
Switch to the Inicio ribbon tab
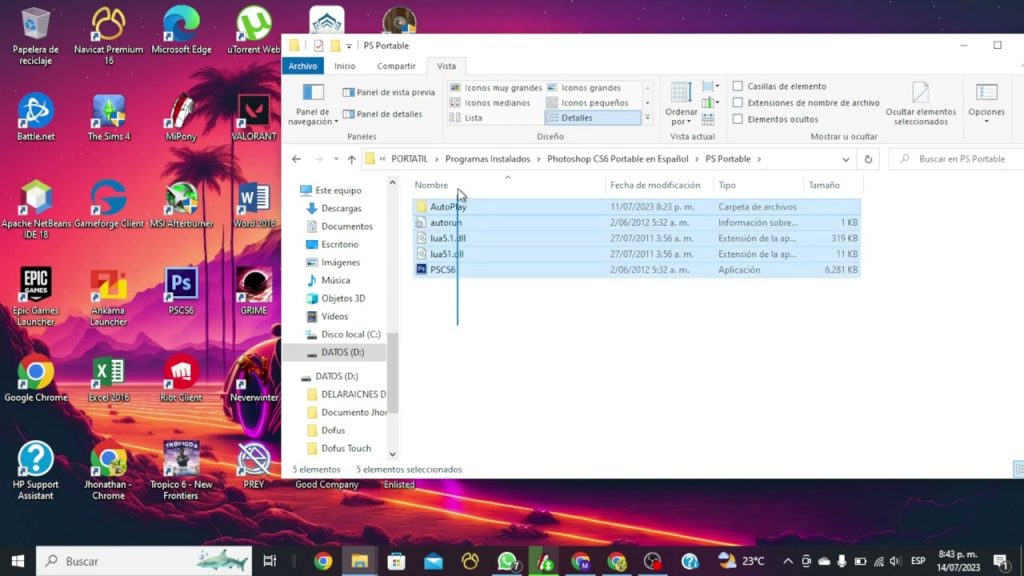coord(345,66)
